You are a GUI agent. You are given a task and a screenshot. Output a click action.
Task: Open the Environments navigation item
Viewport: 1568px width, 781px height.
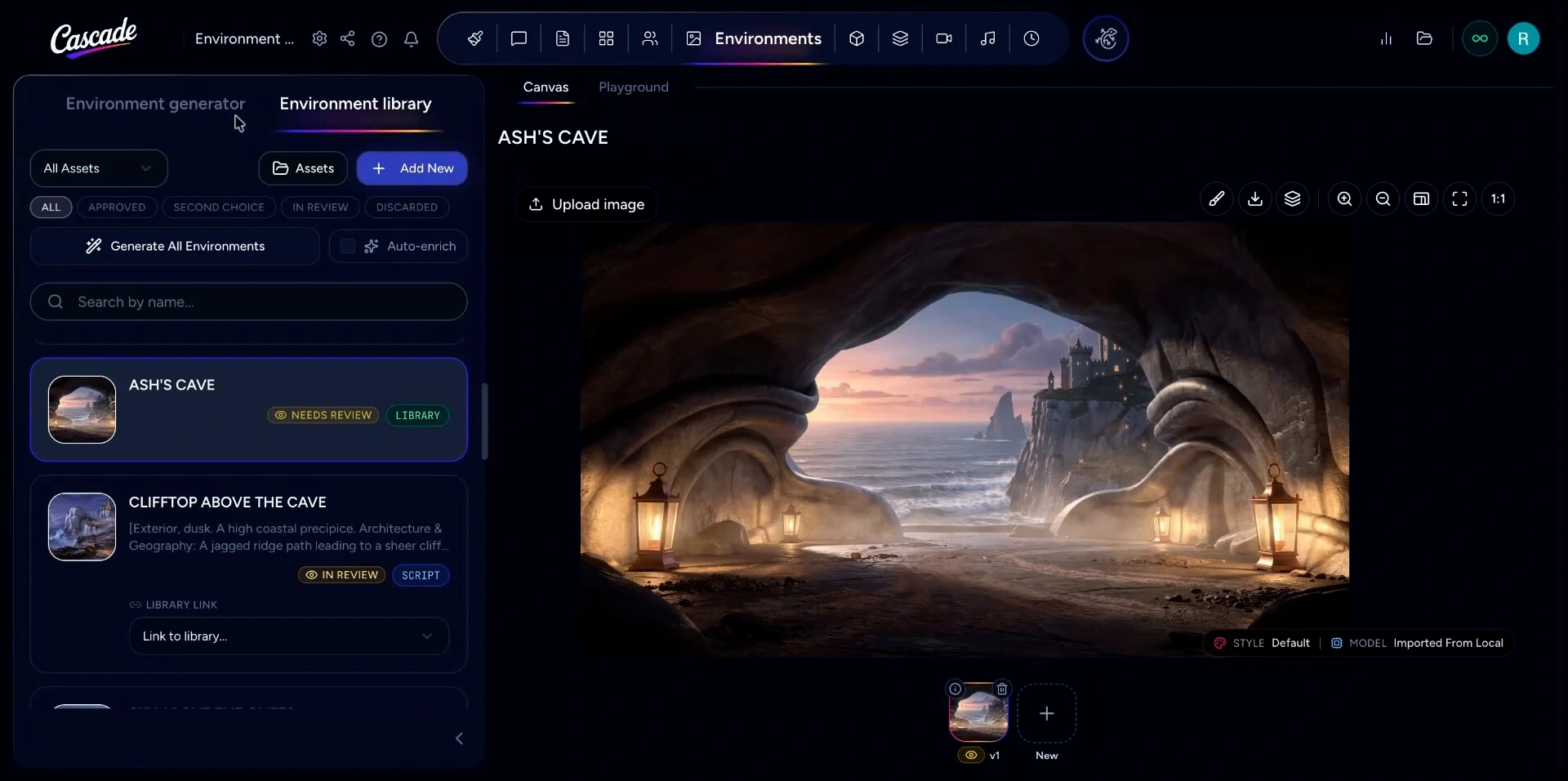pyautogui.click(x=754, y=38)
